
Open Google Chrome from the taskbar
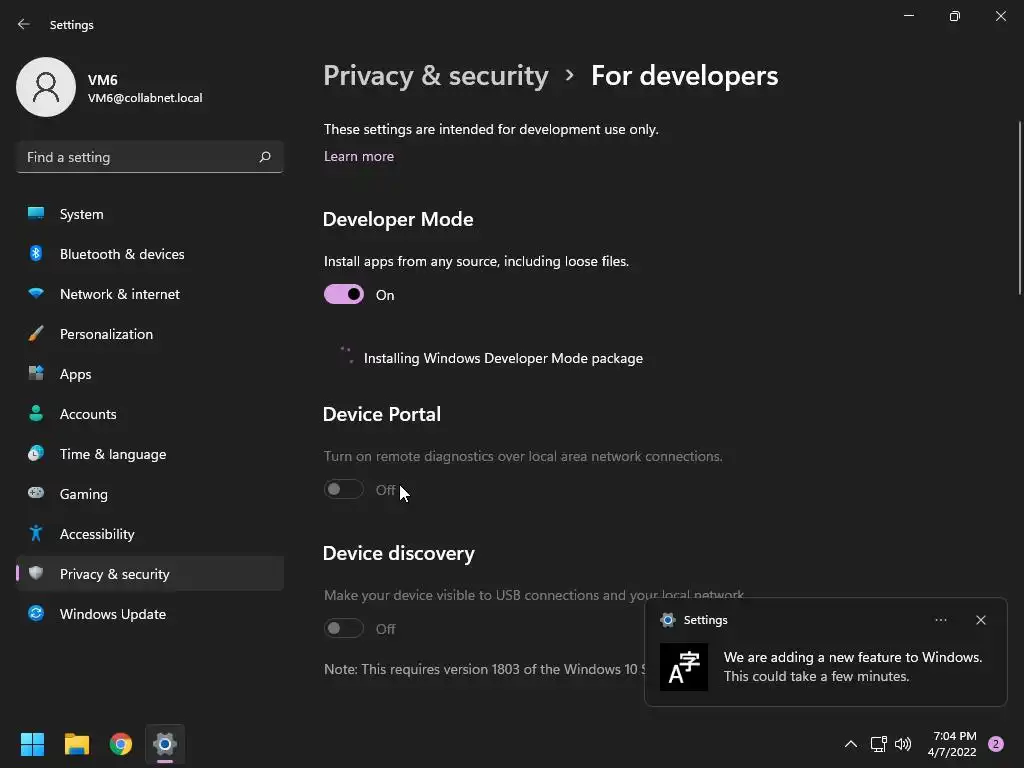pyautogui.click(x=121, y=744)
